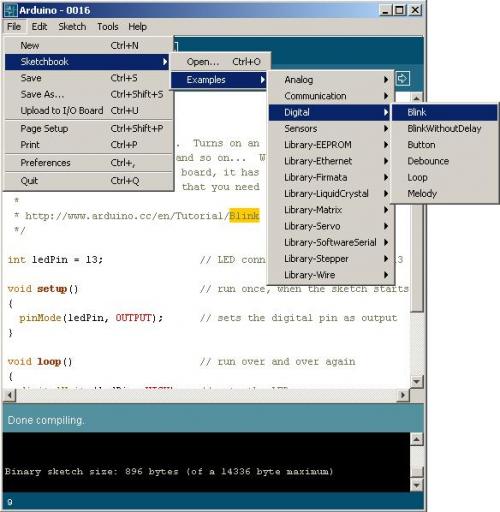The height and width of the screenshot is (512, 500).
Task: Expand the Sketchbook submenu
Action: 87,62
